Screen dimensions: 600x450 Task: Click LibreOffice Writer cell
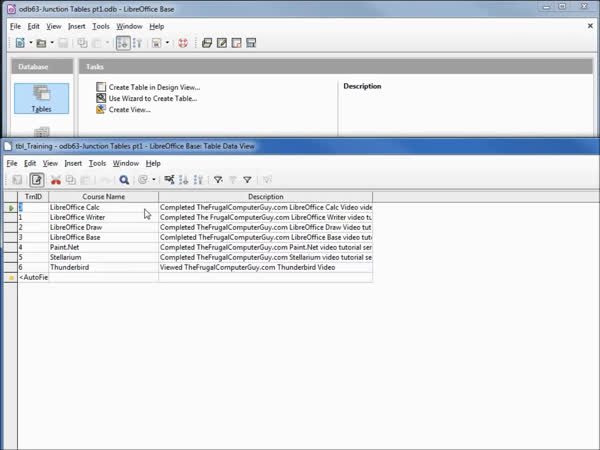104,217
